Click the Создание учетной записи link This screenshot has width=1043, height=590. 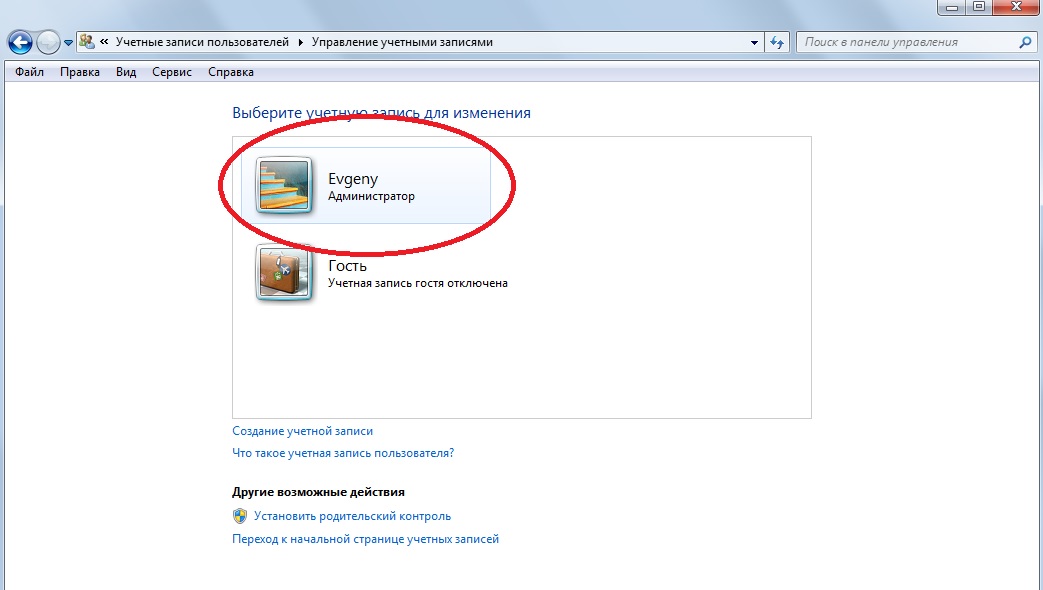(x=303, y=431)
